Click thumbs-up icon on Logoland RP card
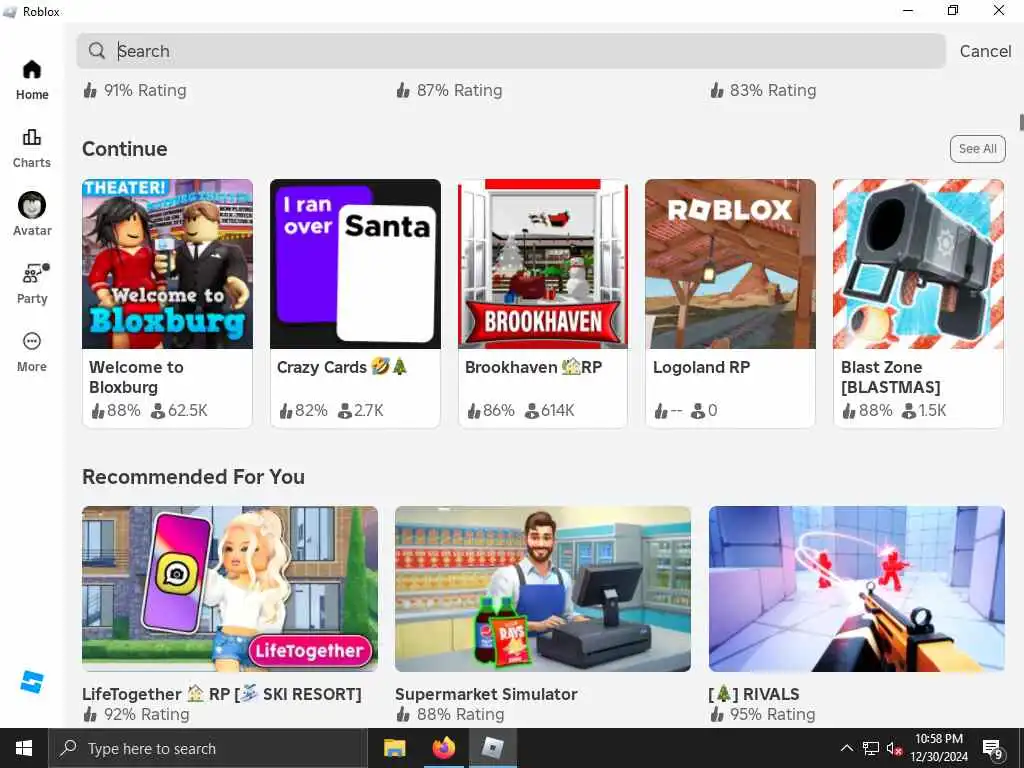The height and width of the screenshot is (768, 1024). pyautogui.click(x=662, y=411)
